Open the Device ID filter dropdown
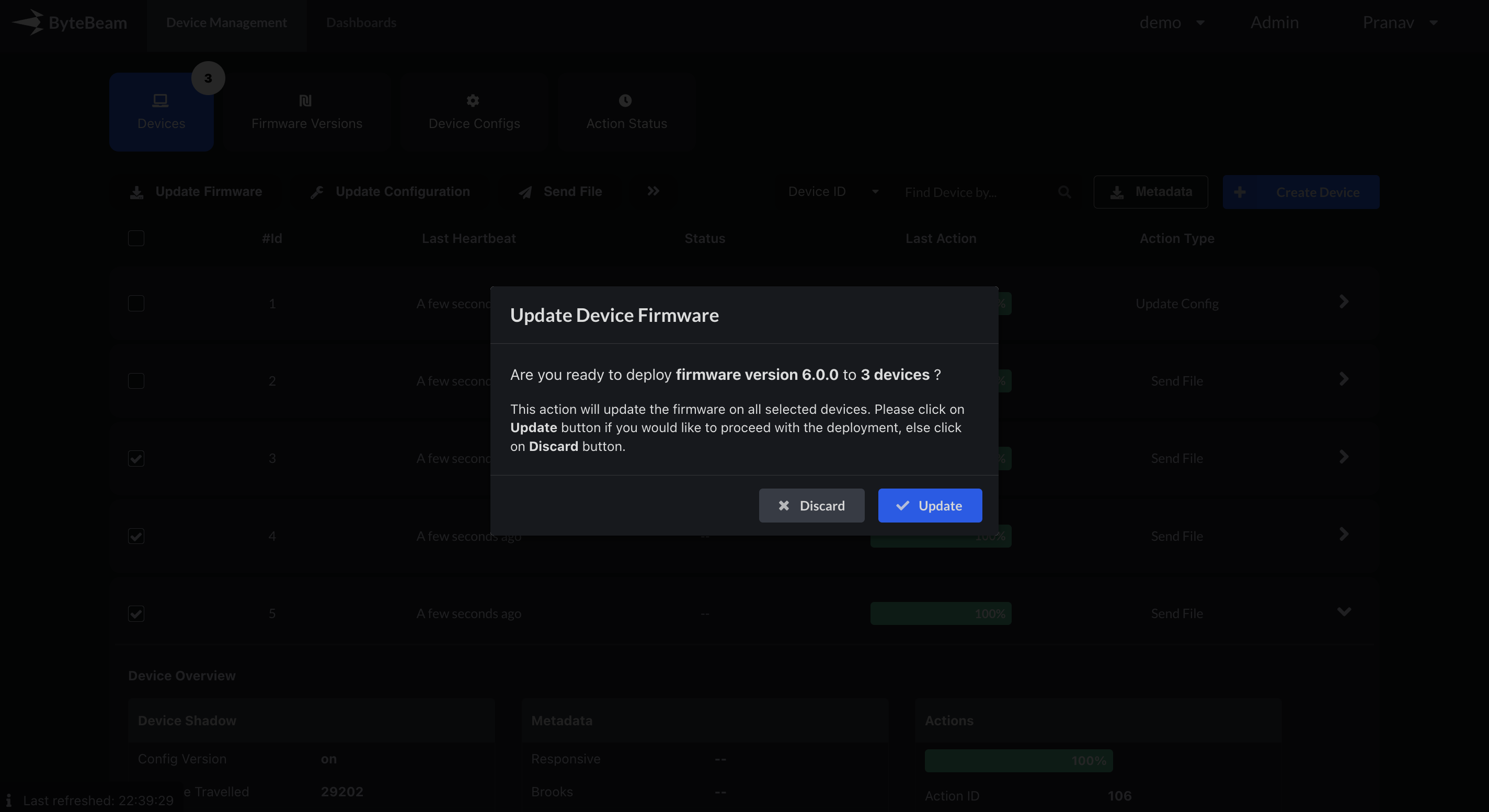The image size is (1489, 812). point(832,192)
